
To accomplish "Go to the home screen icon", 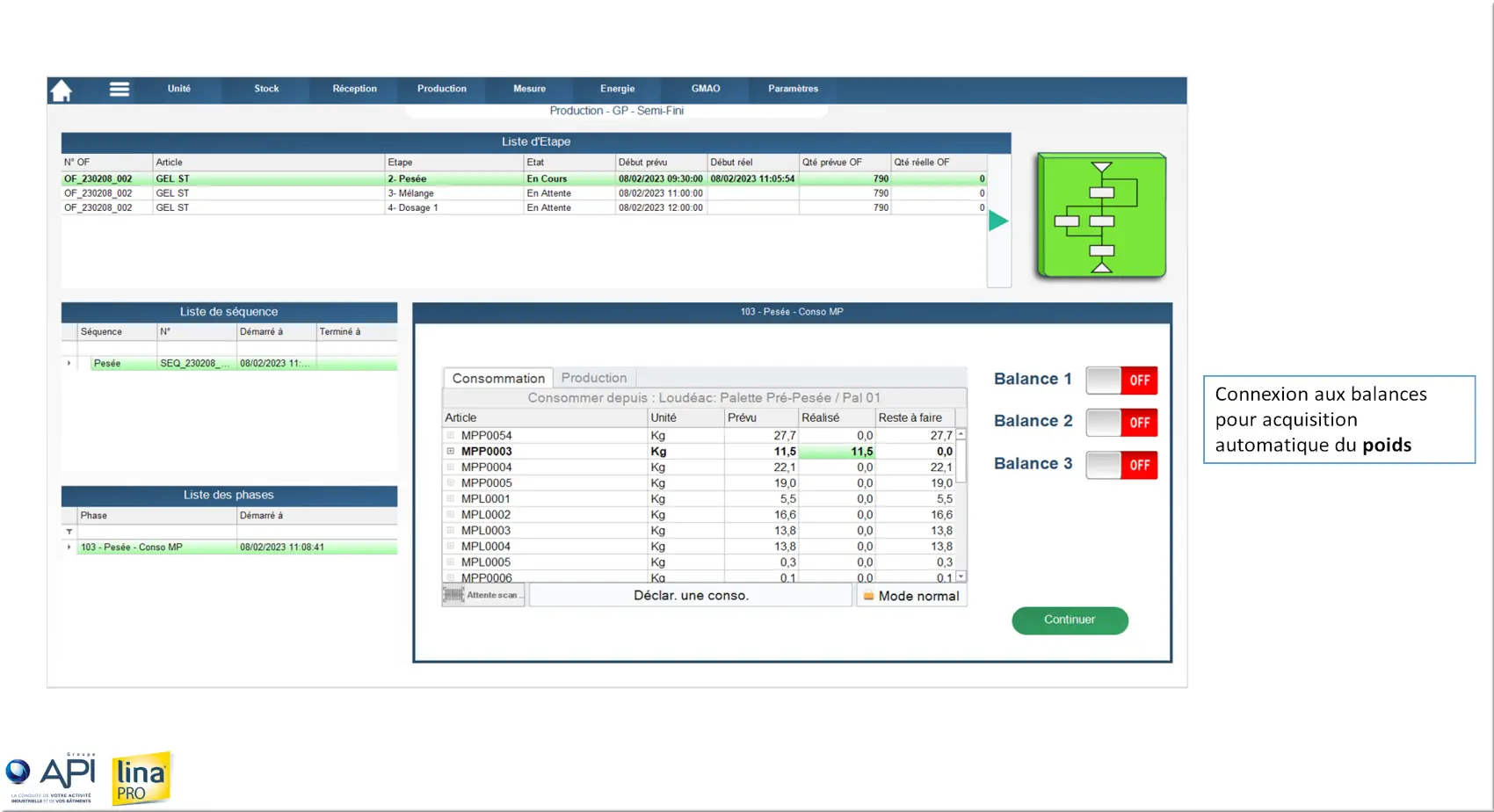I will (62, 91).
